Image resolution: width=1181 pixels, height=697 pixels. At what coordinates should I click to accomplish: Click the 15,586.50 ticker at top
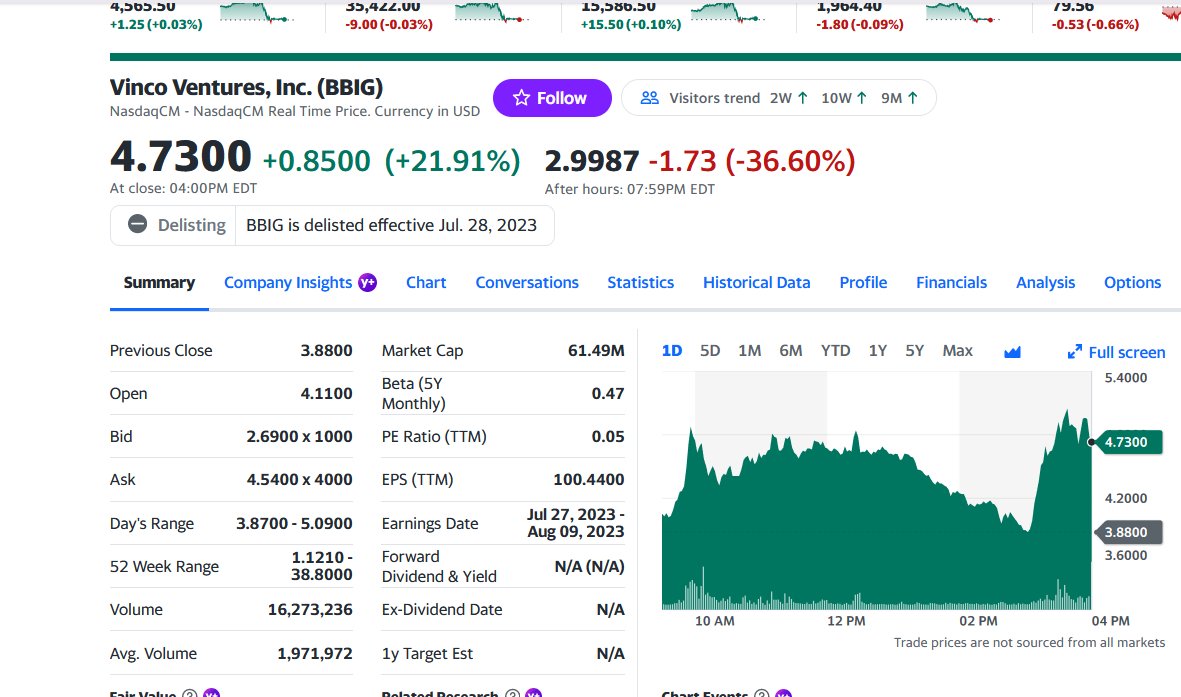coord(618,7)
